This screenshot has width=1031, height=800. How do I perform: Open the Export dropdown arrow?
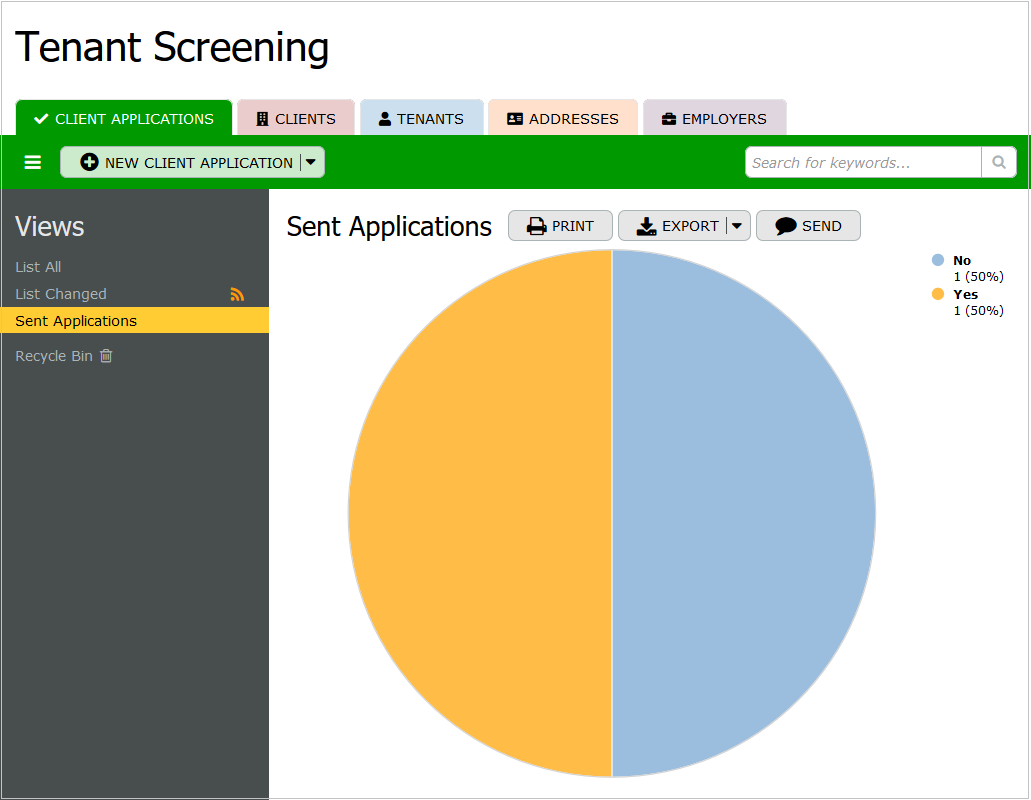coord(737,226)
